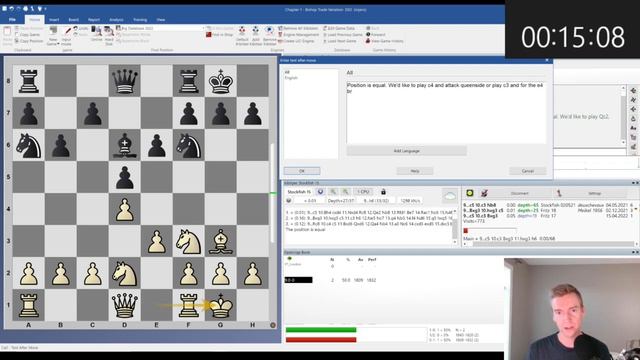The width and height of the screenshot is (640, 360).
Task: Toggle the engine lock icon
Action: pos(383,192)
